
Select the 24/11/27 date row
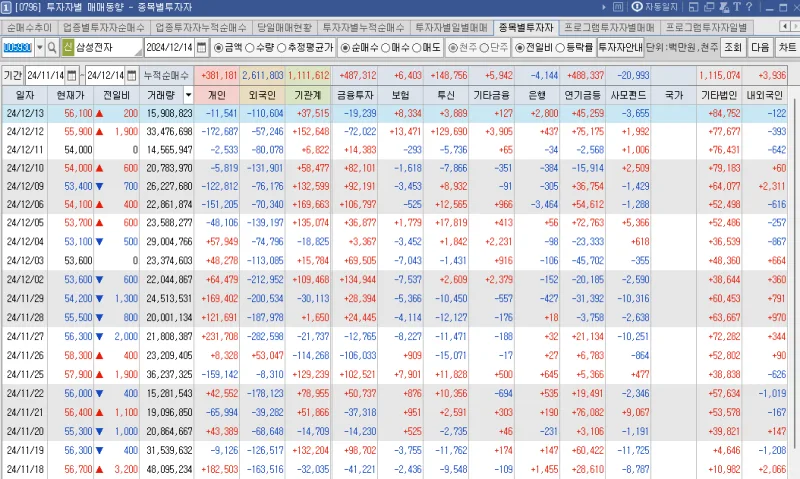click(x=394, y=336)
